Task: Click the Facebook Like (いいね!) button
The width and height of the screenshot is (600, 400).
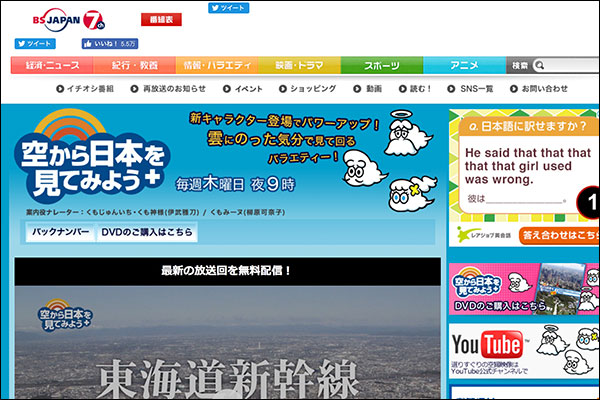Action: (110, 44)
